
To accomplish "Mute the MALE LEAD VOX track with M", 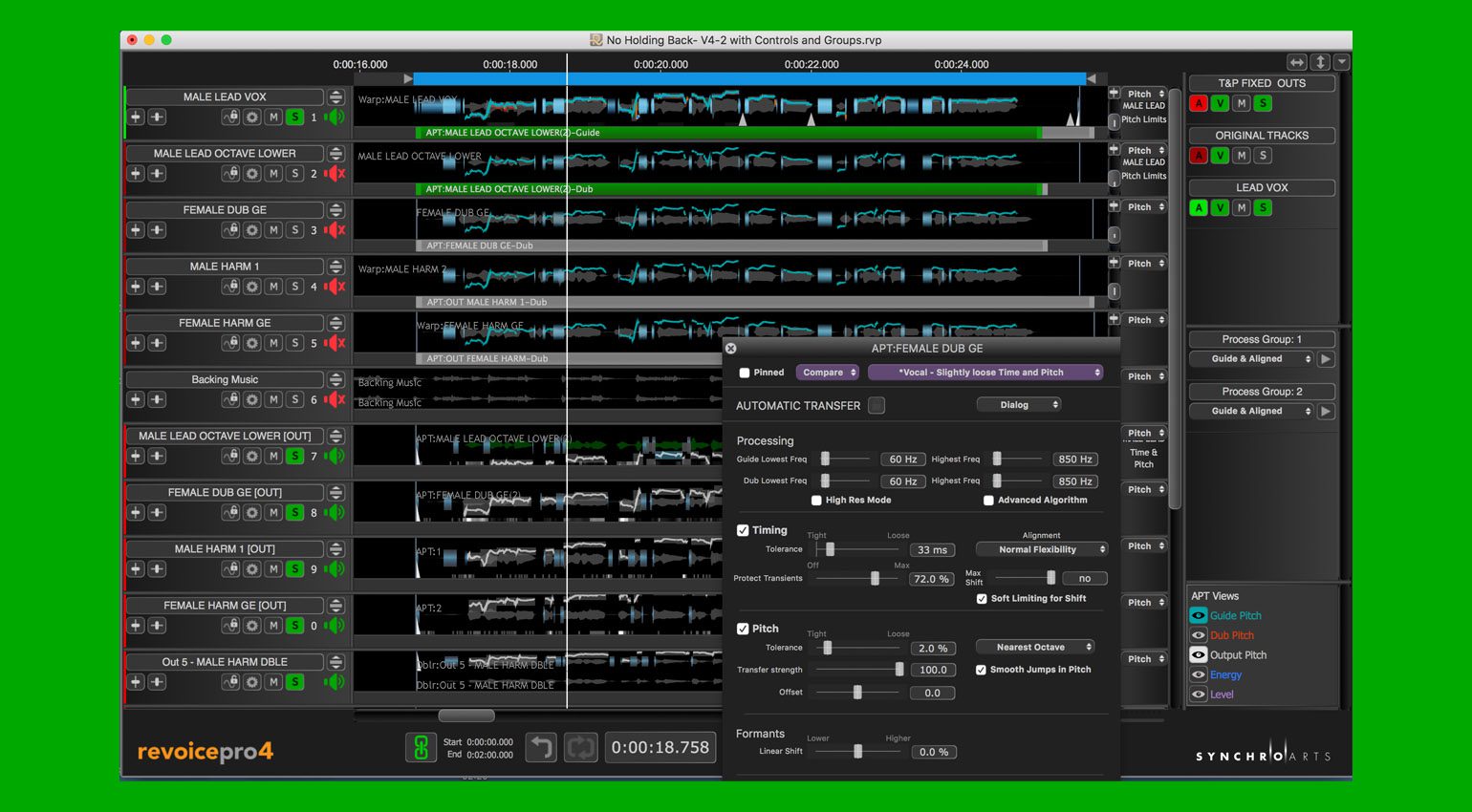I will [x=273, y=118].
